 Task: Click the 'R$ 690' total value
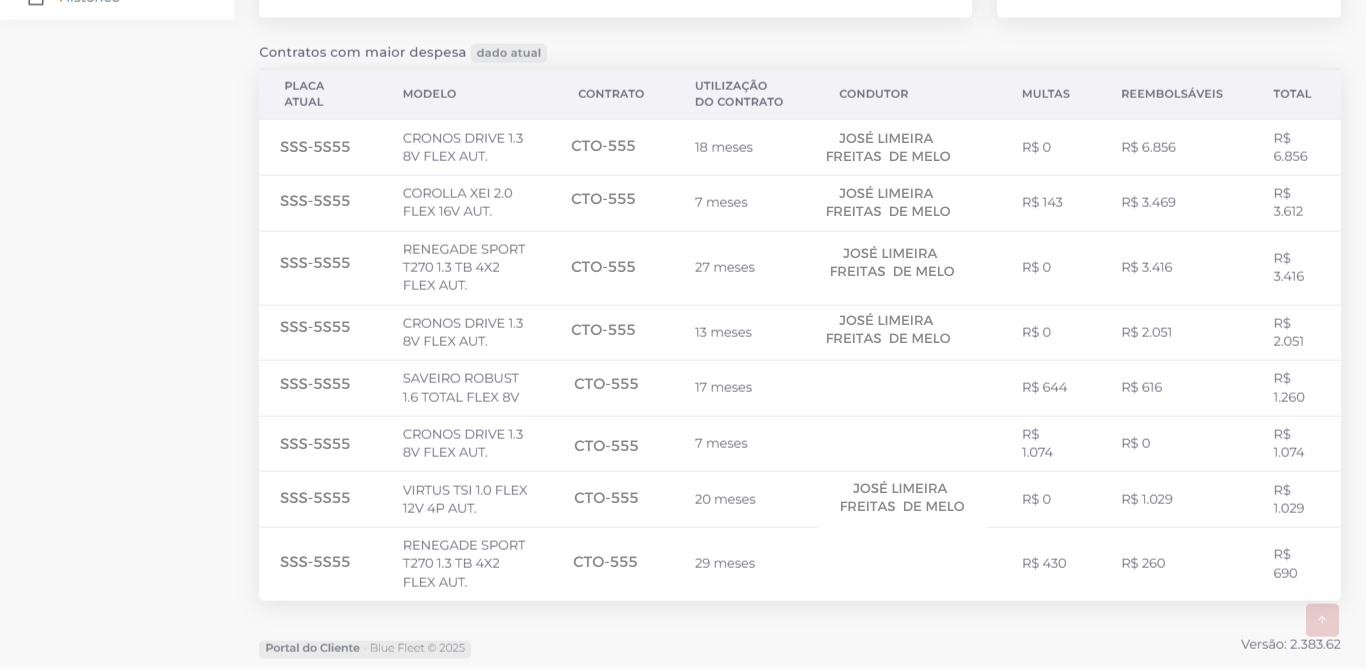point(1285,563)
